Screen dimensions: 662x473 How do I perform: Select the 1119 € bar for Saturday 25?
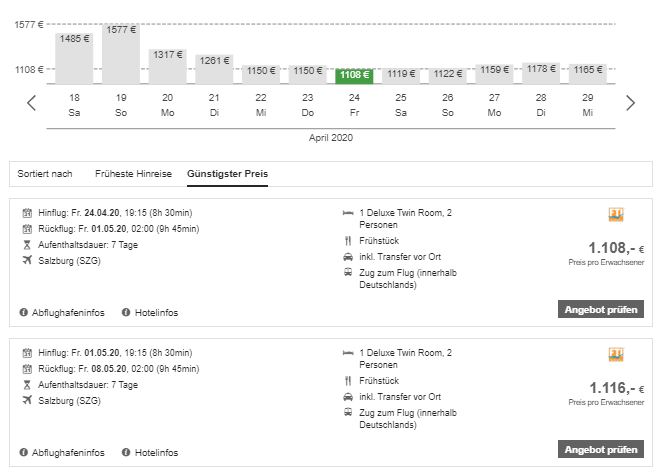pos(401,75)
